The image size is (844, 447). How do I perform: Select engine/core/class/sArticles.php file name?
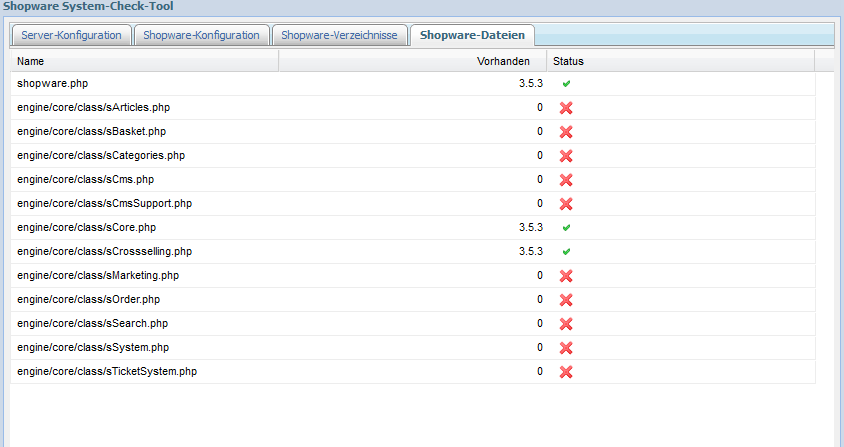tap(94, 107)
